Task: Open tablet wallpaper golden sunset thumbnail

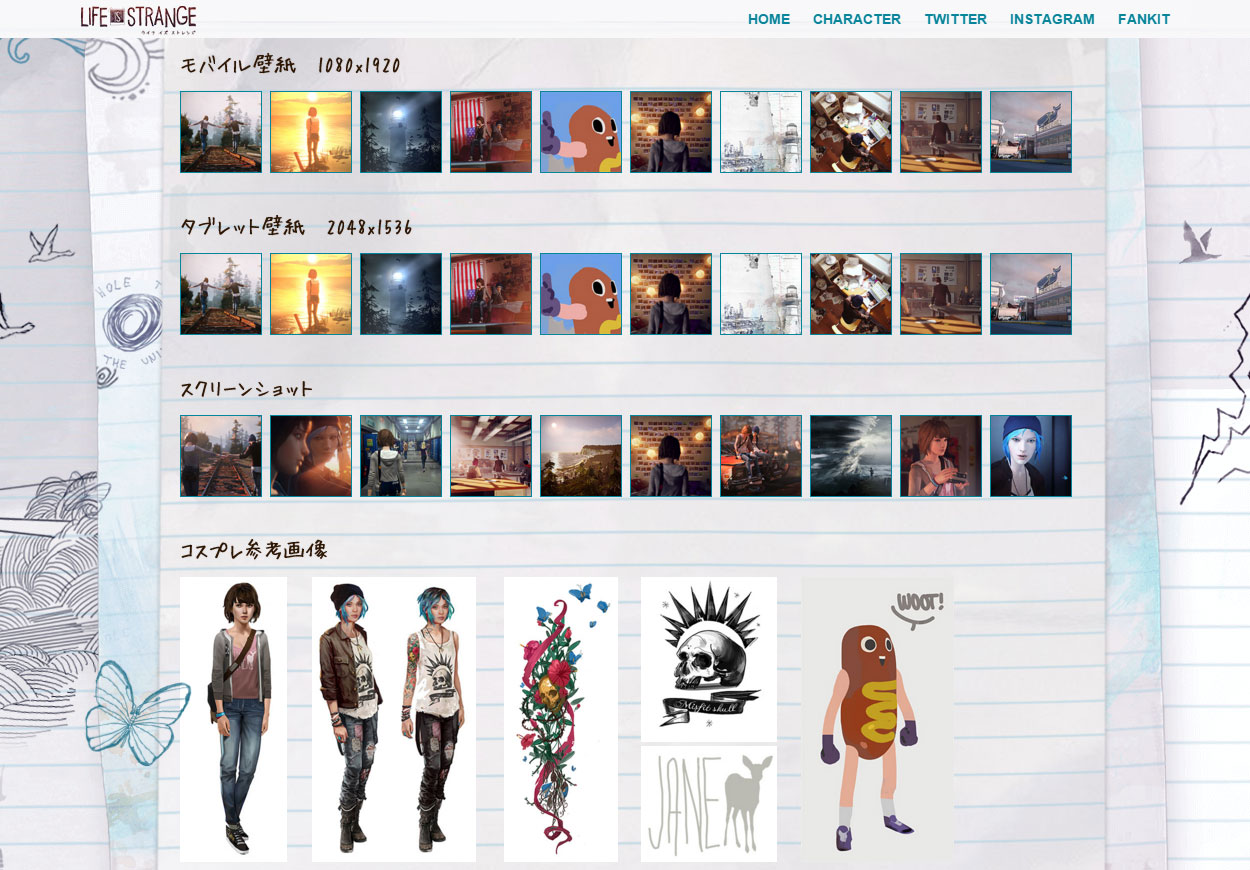Action: 311,294
